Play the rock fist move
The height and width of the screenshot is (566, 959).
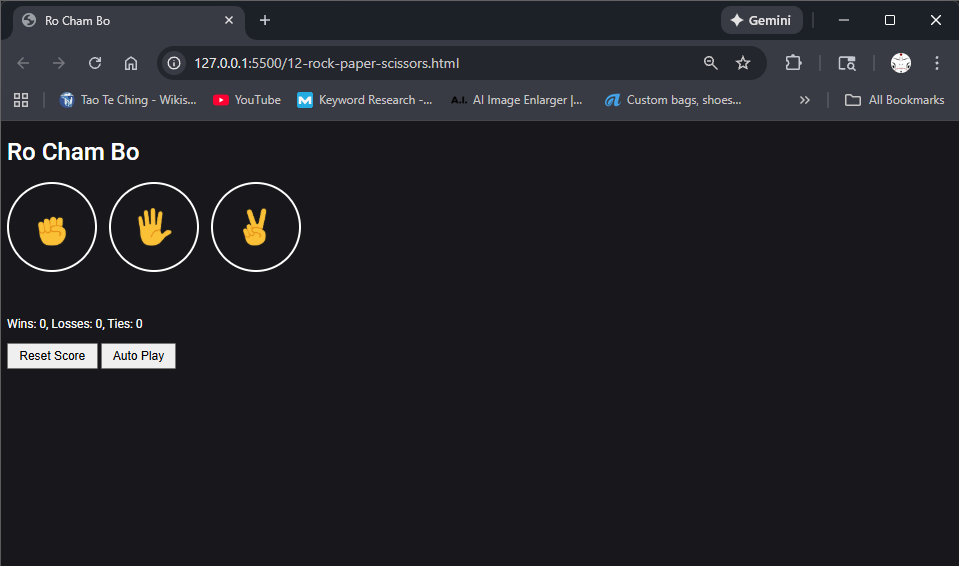[x=52, y=227]
